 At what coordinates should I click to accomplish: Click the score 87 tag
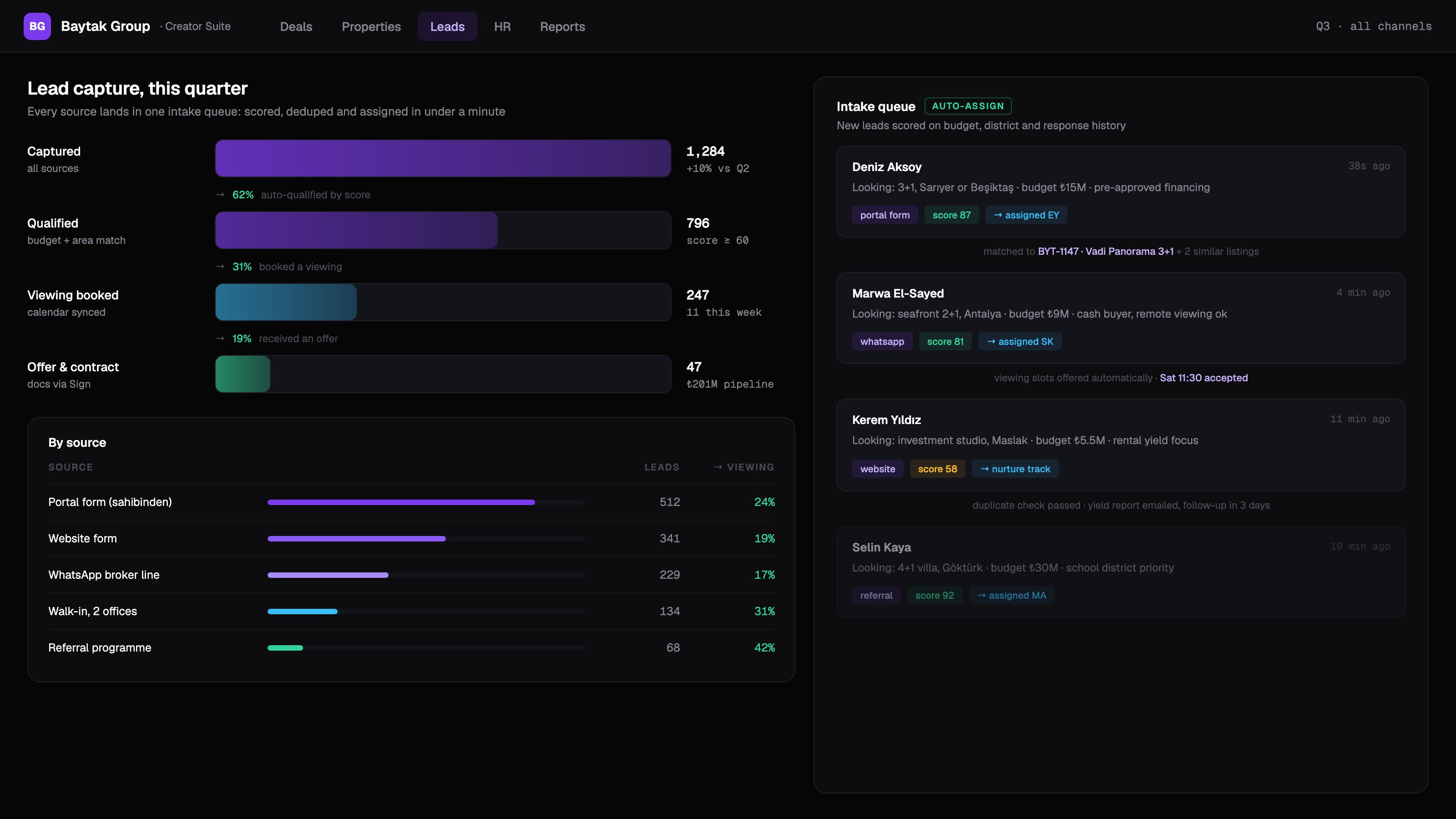click(x=952, y=215)
